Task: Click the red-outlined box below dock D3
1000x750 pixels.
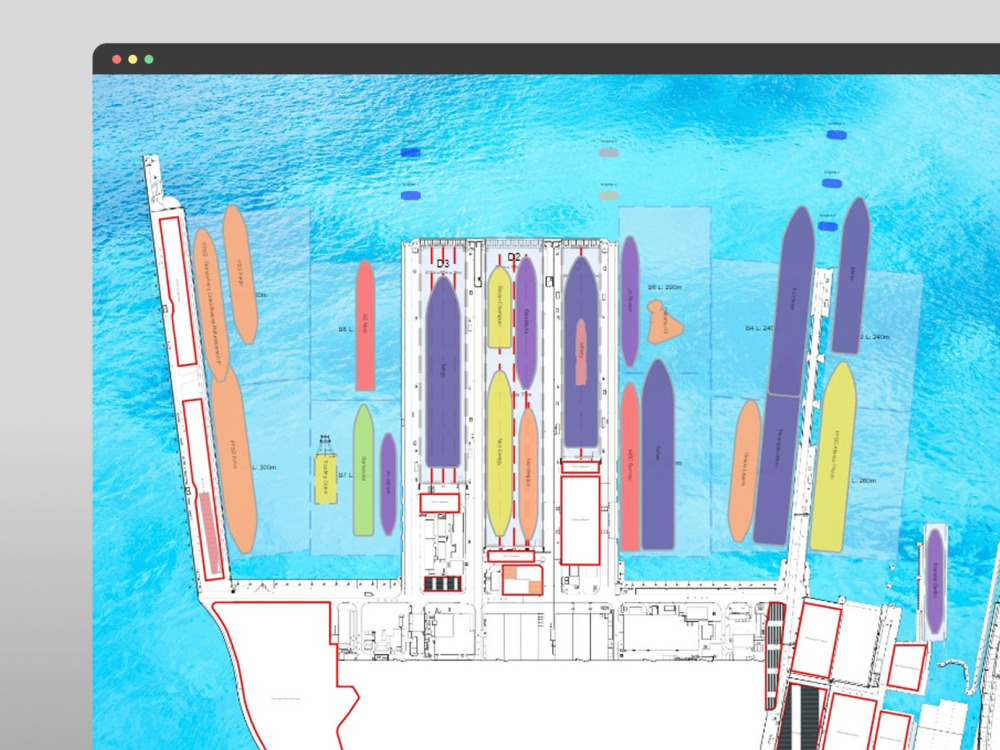Action: point(439,503)
